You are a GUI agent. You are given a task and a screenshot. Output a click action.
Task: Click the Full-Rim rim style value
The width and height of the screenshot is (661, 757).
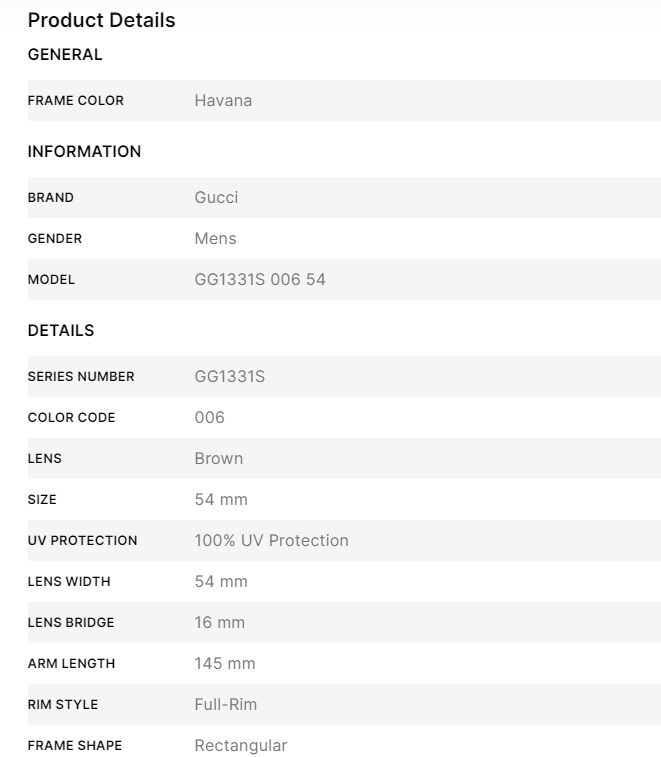pos(226,705)
